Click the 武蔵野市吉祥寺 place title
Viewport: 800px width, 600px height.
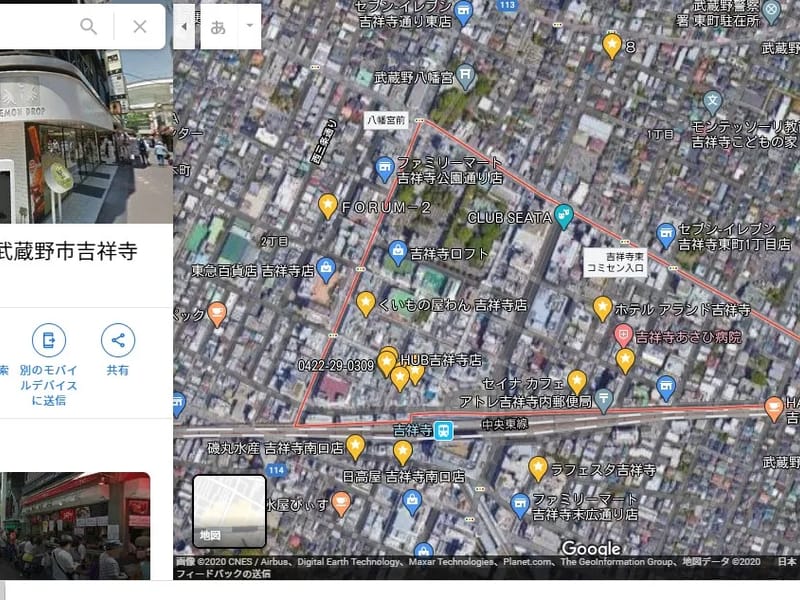click(68, 251)
